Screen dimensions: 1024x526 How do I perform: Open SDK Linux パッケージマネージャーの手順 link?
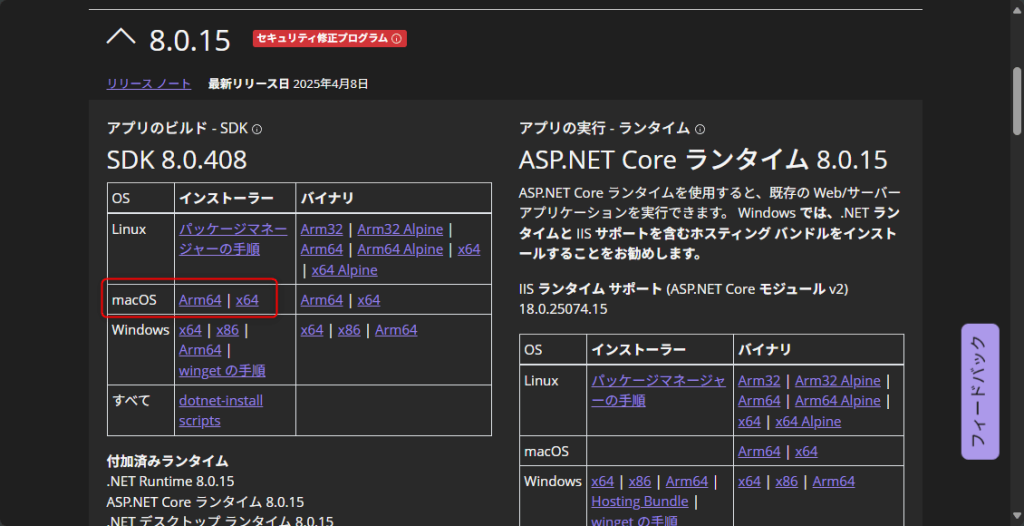tap(233, 239)
